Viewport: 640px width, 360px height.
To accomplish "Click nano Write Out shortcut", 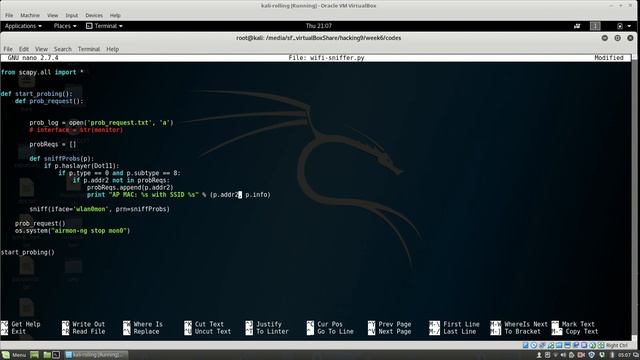I will point(84,324).
